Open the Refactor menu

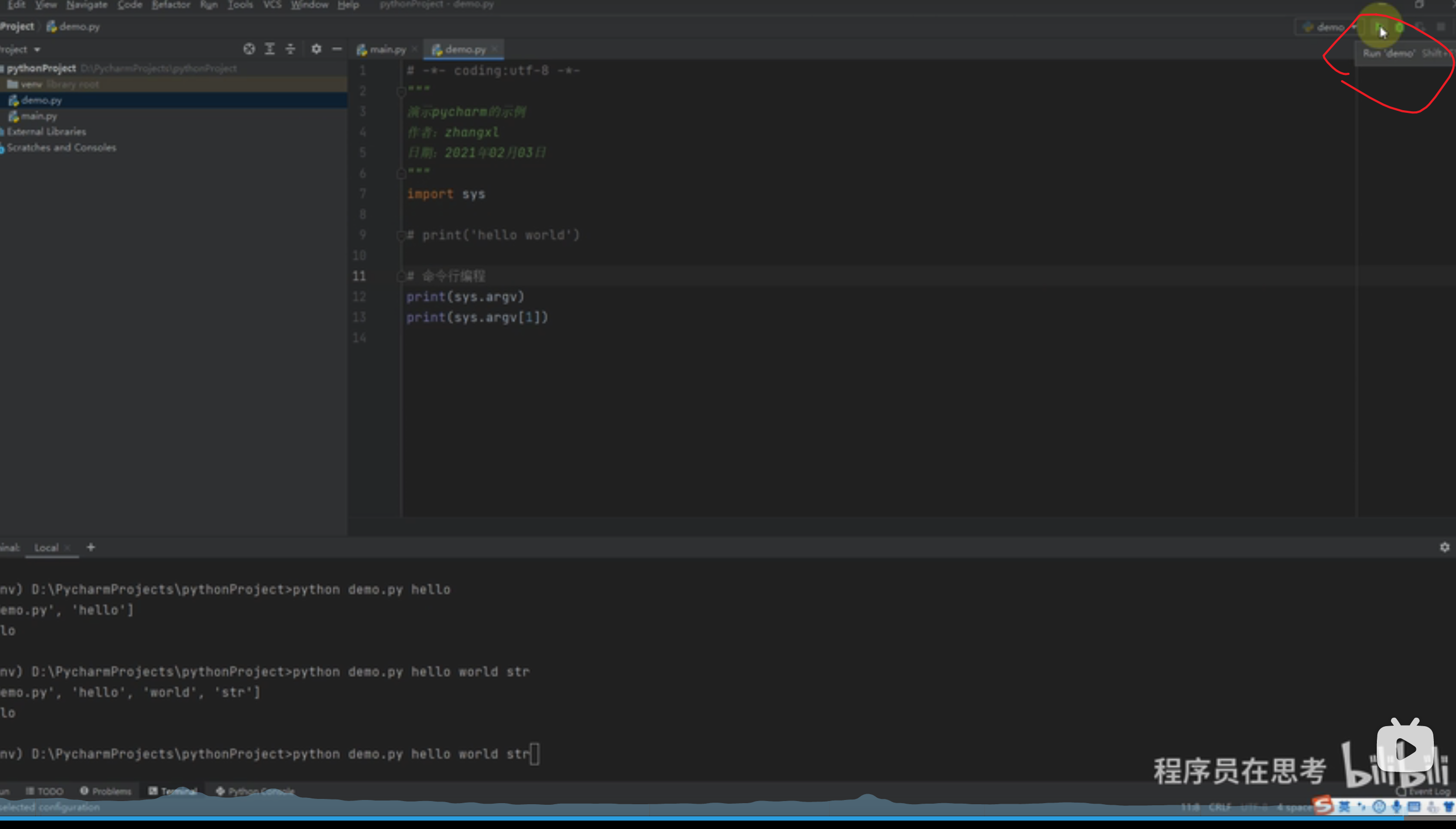pyautogui.click(x=171, y=5)
